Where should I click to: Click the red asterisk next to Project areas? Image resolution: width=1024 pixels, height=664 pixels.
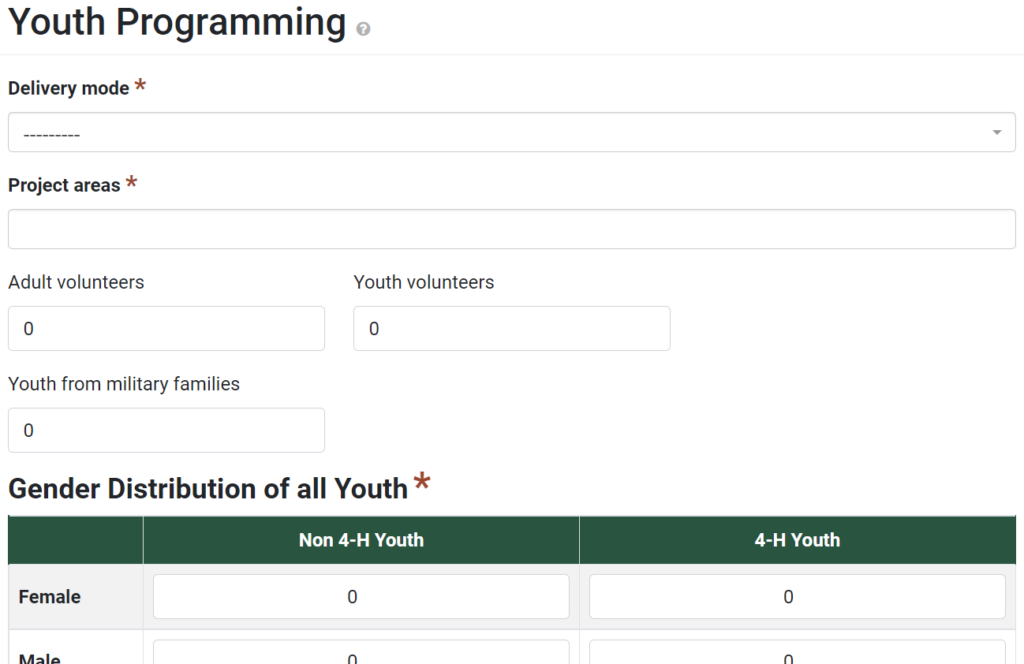pyautogui.click(x=131, y=180)
